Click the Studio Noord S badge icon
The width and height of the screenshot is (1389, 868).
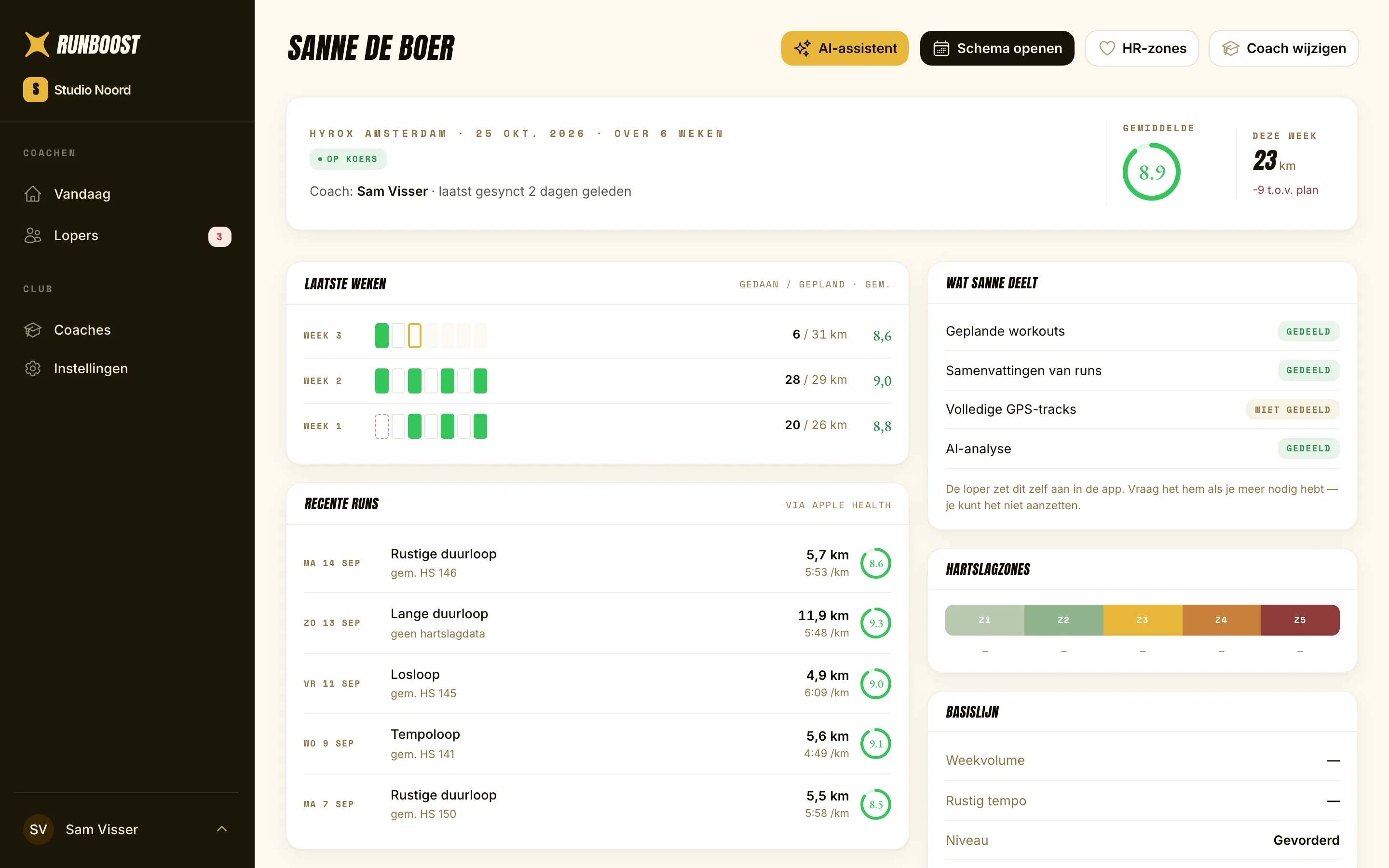click(x=36, y=90)
